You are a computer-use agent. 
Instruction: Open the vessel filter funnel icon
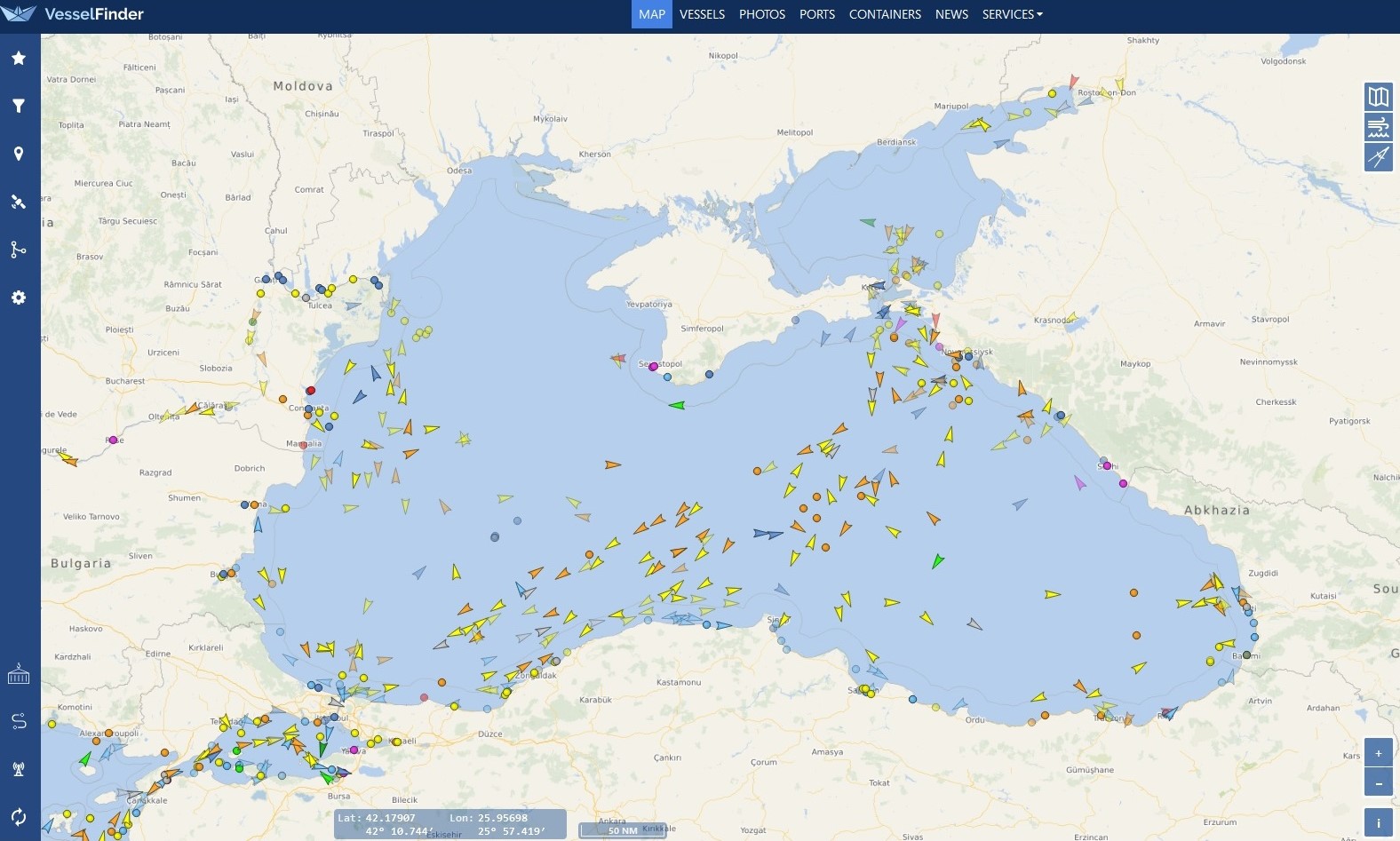tap(19, 107)
